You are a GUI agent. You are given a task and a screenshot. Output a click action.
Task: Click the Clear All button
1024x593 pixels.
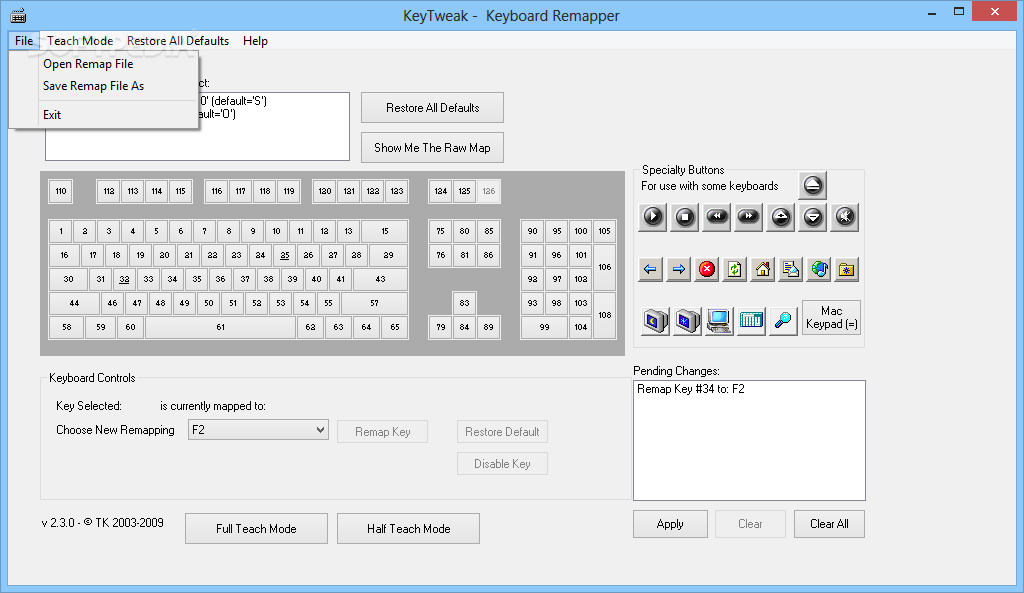[829, 524]
